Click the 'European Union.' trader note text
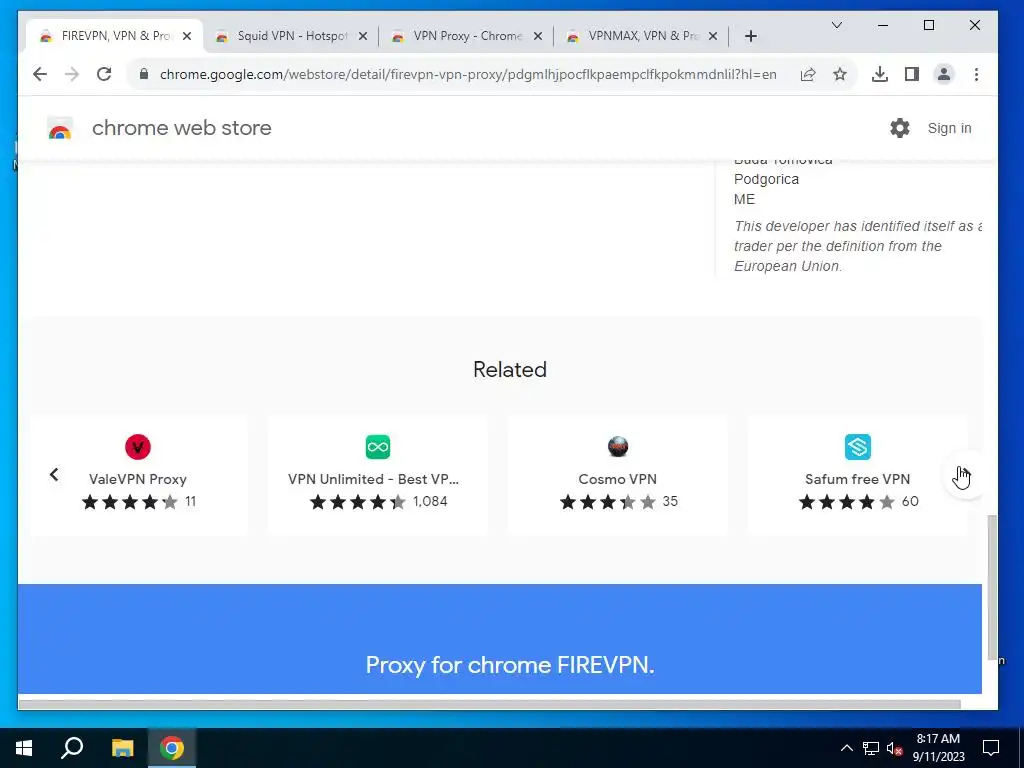 pos(788,266)
